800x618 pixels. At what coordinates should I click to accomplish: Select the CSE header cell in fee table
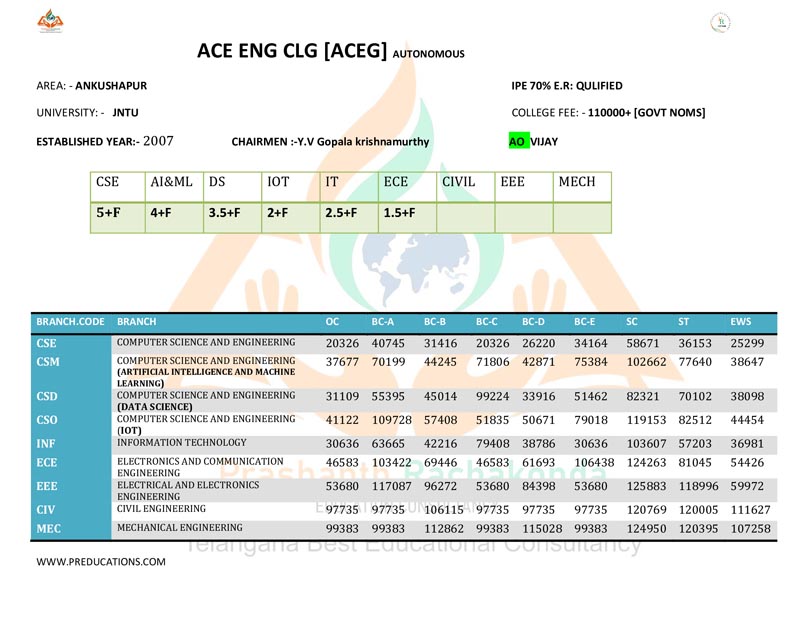pos(118,187)
